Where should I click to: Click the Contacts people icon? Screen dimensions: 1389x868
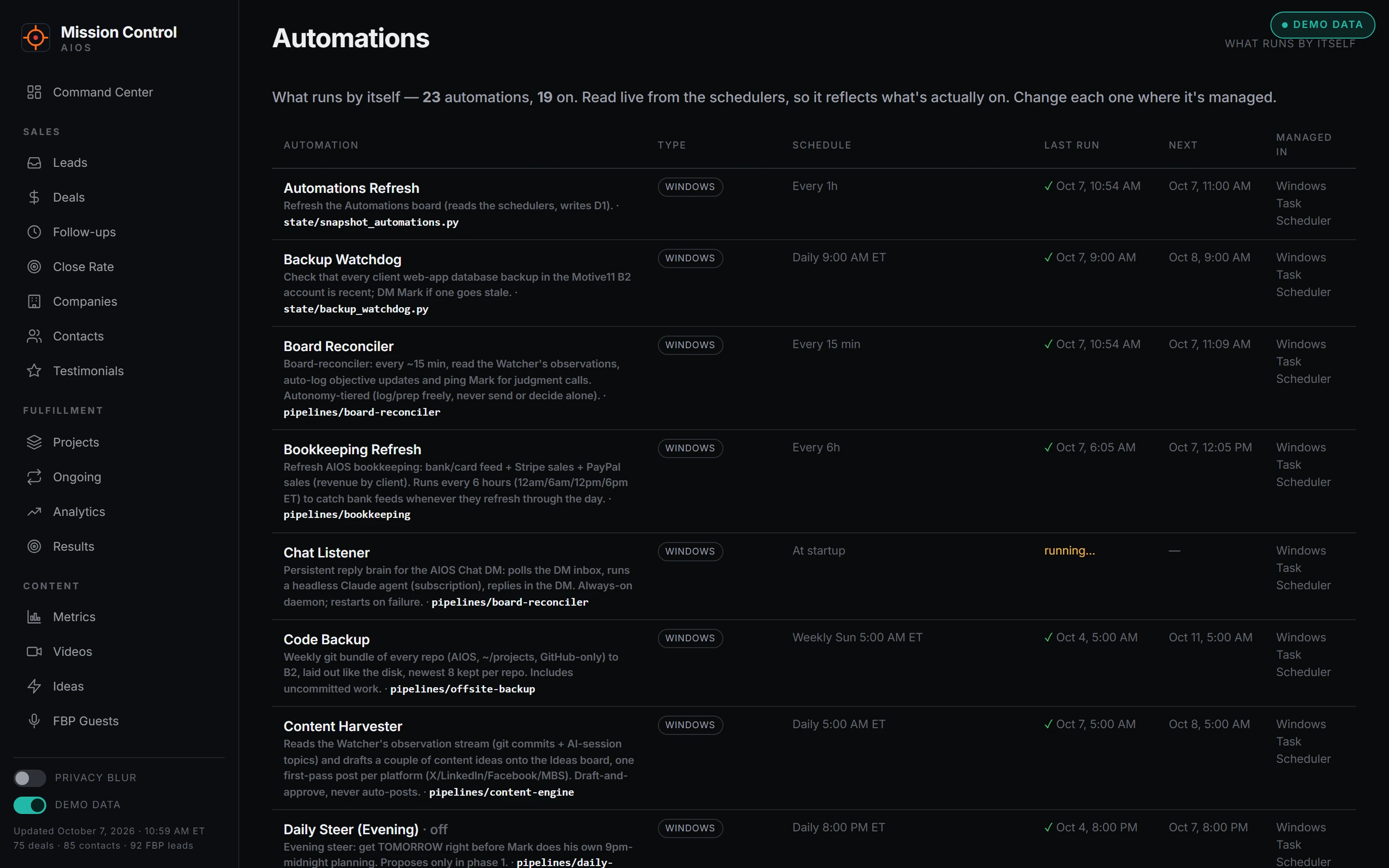click(34, 337)
